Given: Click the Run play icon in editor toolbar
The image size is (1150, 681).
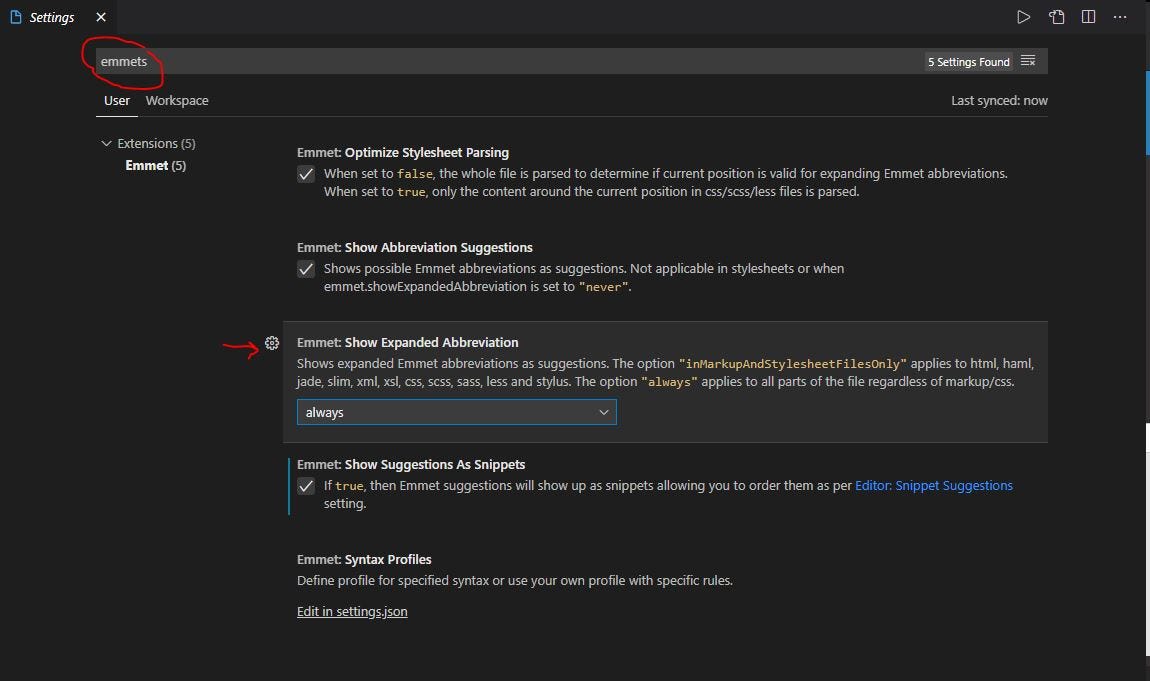Looking at the screenshot, I should pyautogui.click(x=1023, y=17).
